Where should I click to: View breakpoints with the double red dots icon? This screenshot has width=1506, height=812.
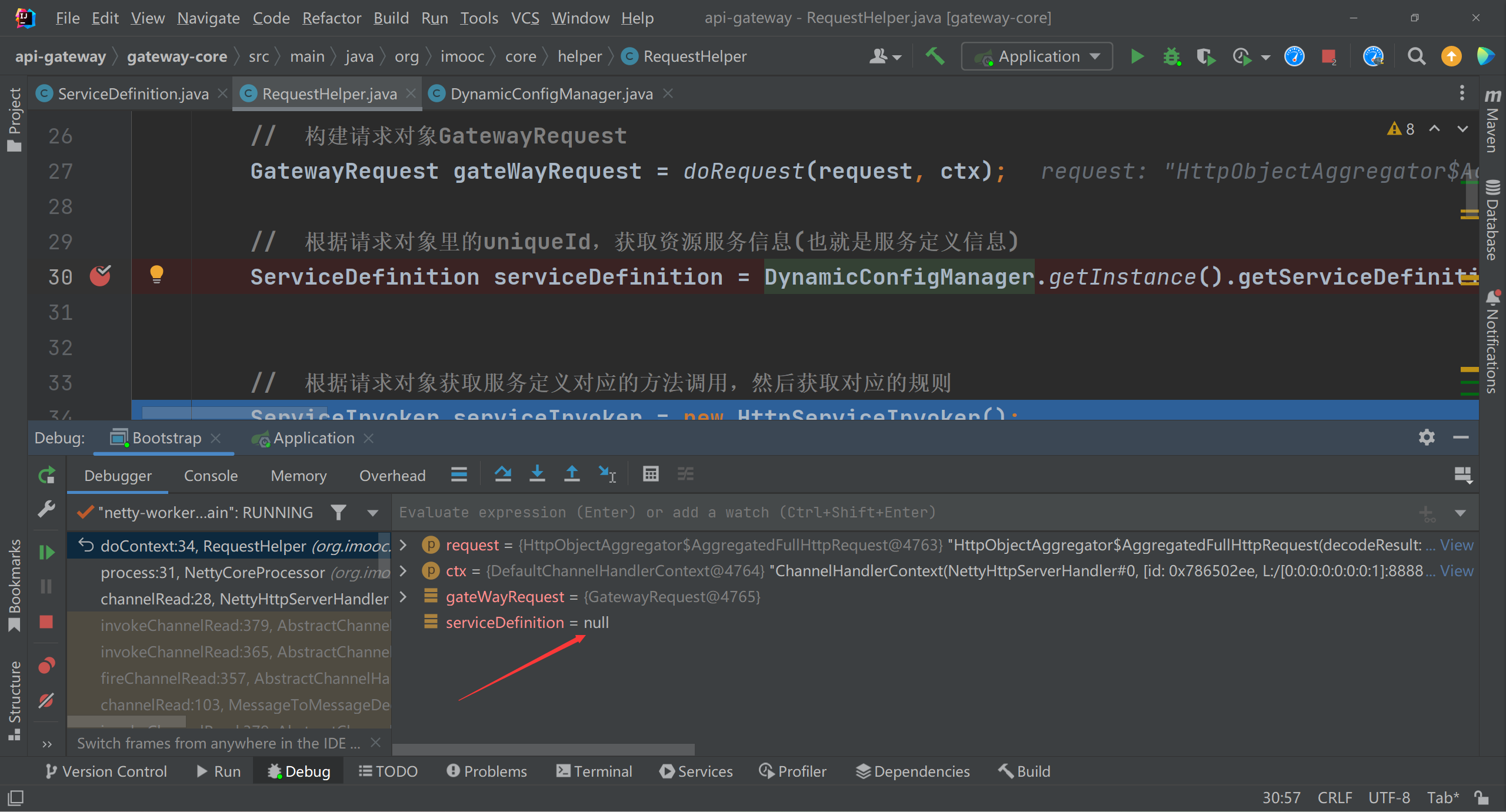[46, 666]
